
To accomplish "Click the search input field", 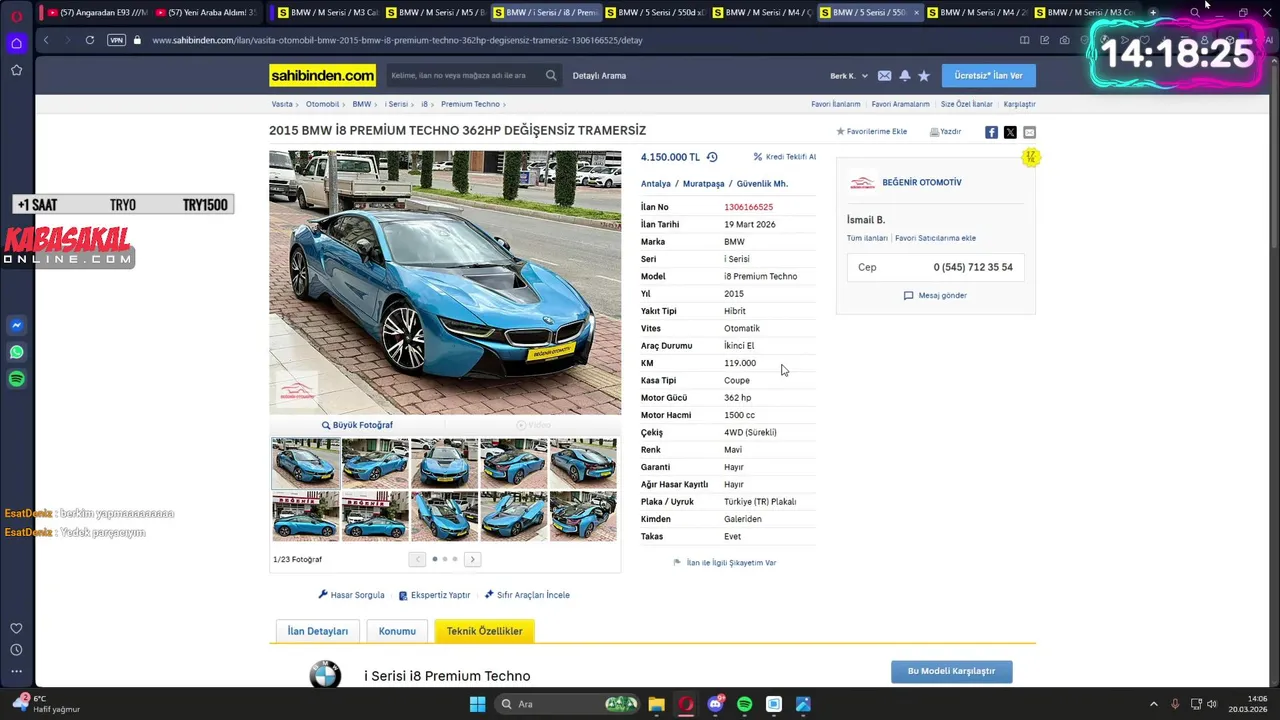I will 465,75.
